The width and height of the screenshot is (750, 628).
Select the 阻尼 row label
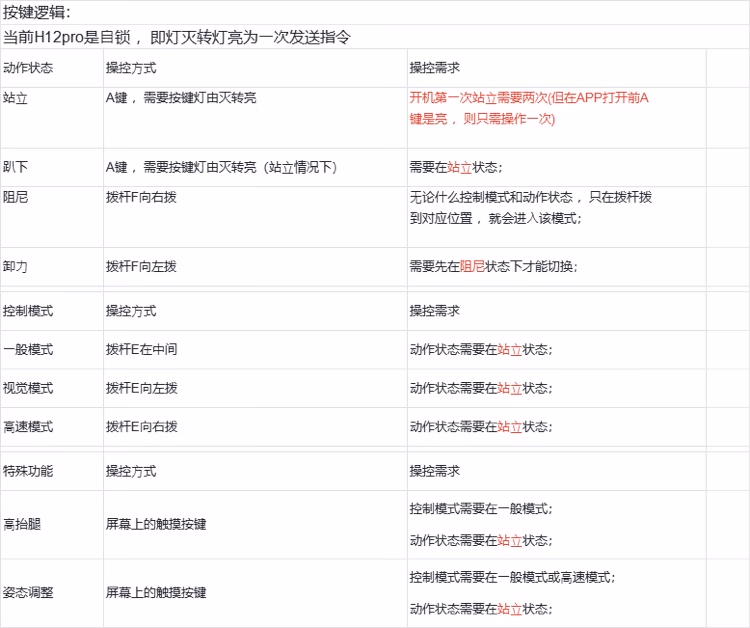click(15, 197)
